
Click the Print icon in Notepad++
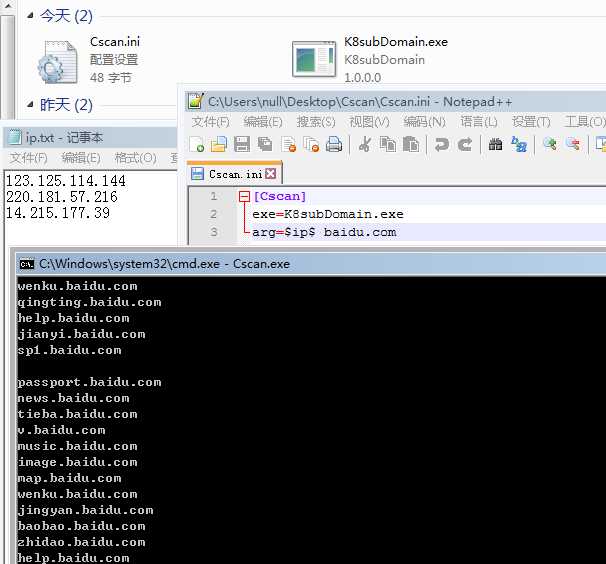click(334, 145)
